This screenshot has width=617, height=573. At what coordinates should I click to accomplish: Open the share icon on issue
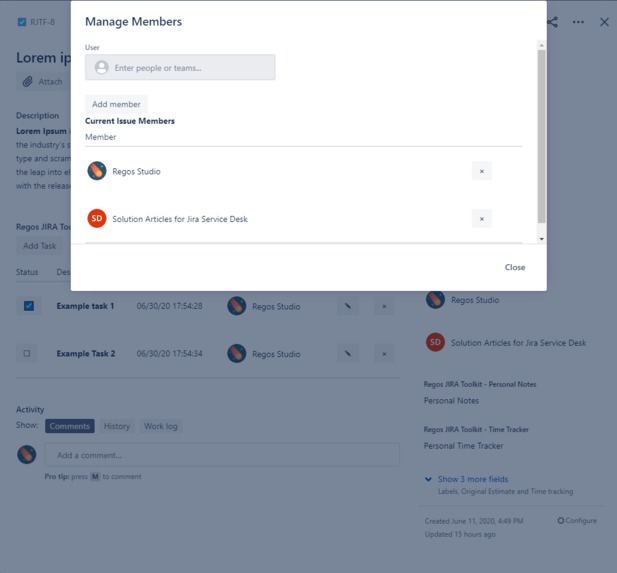click(x=552, y=22)
